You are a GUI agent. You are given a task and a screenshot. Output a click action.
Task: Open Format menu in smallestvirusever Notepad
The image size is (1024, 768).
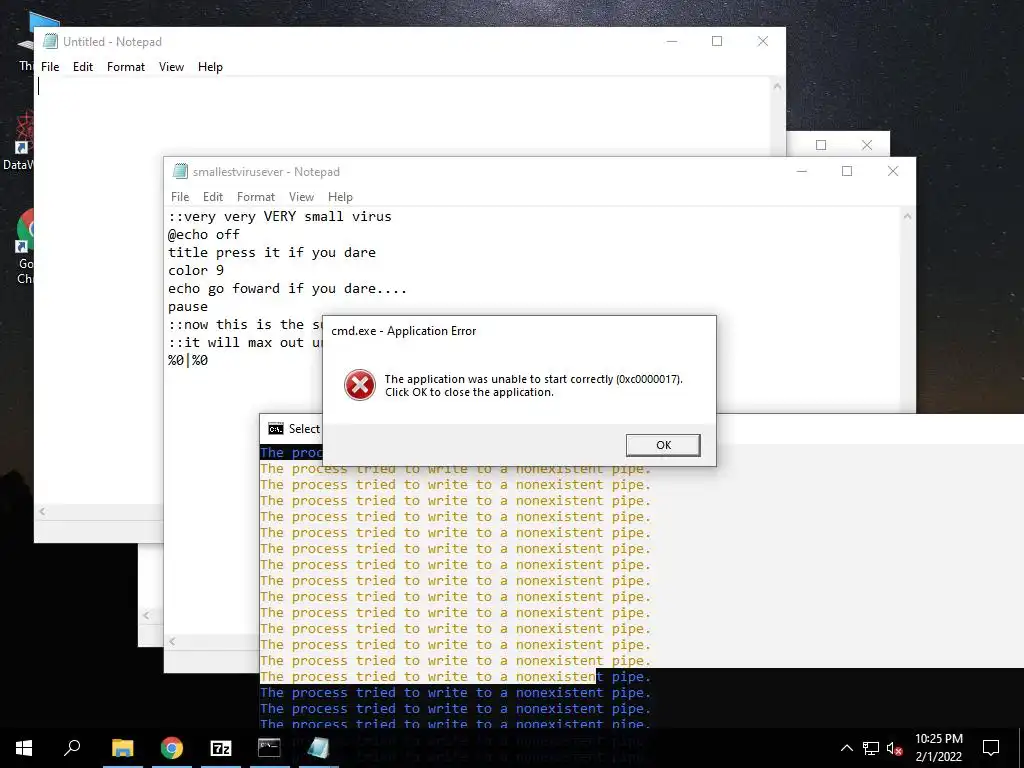point(256,197)
